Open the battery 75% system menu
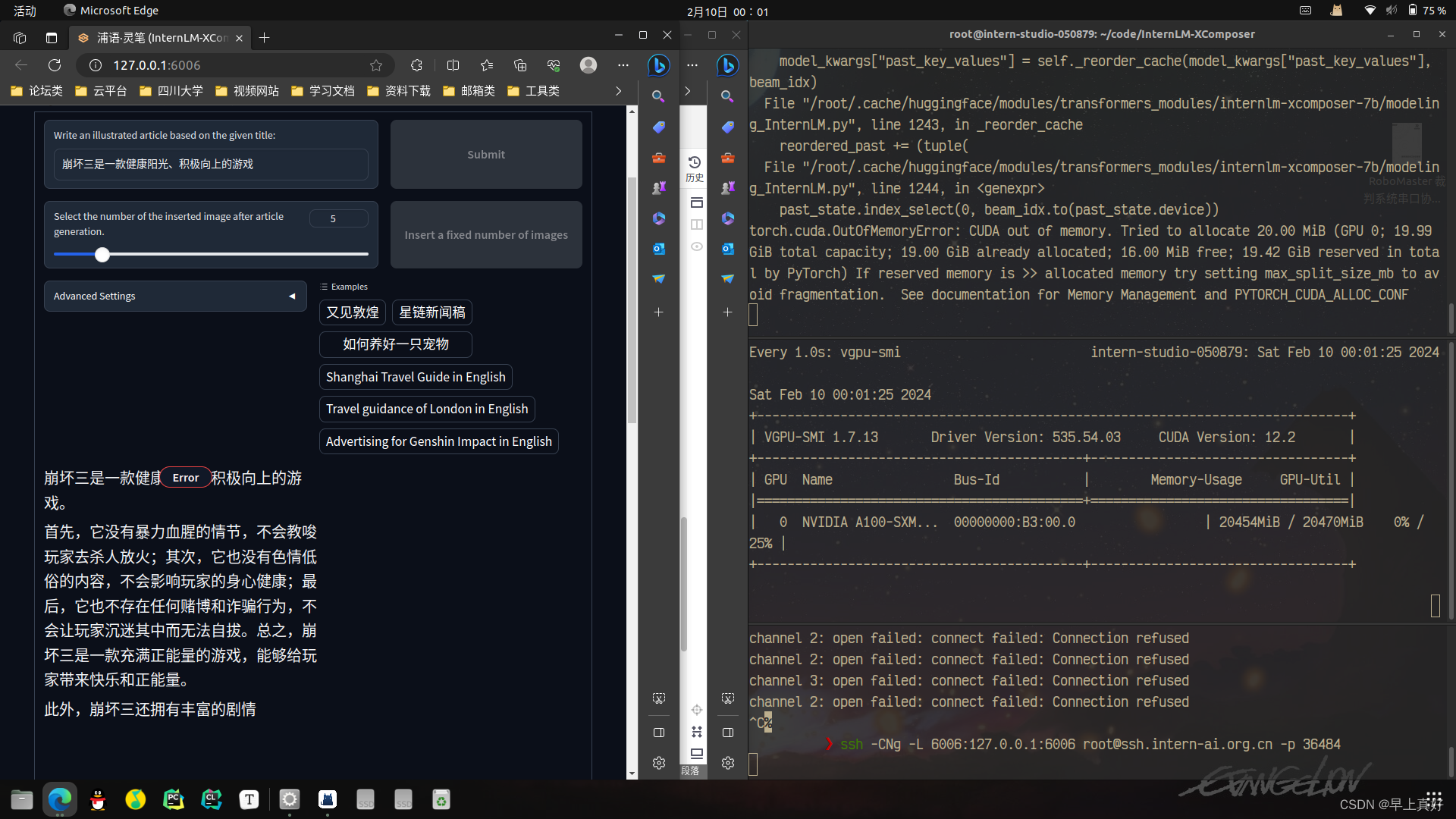The height and width of the screenshot is (819, 1456). [1427, 11]
